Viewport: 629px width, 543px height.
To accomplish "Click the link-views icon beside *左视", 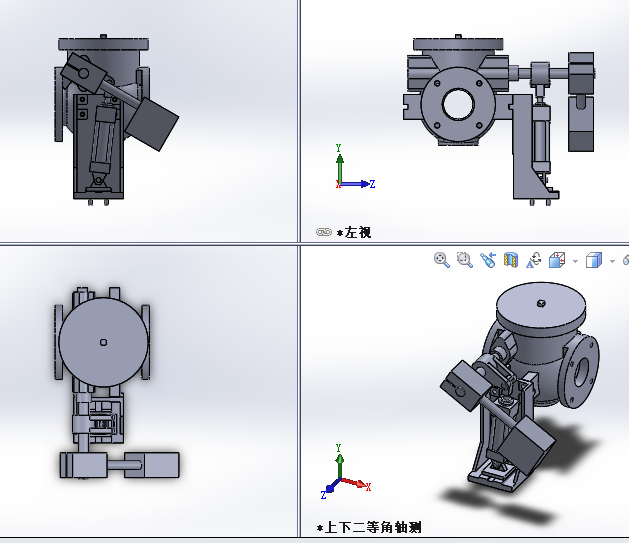I will [324, 232].
